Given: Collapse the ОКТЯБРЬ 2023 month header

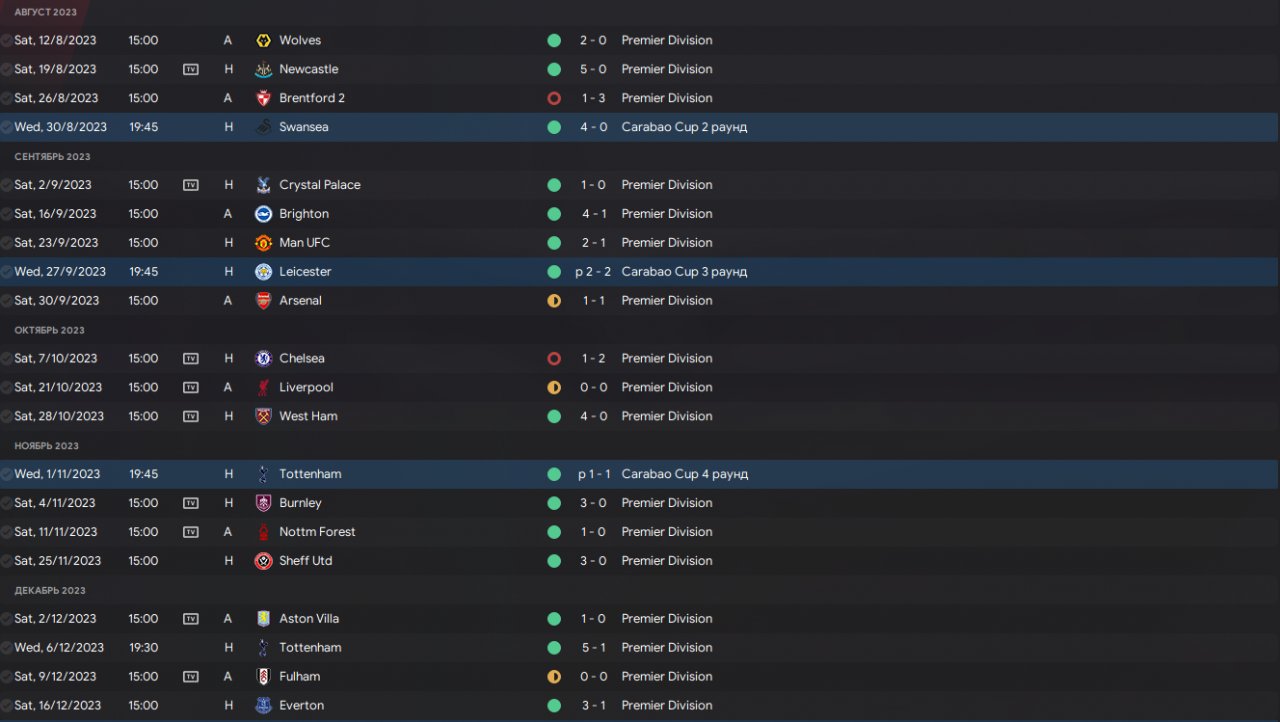Looking at the screenshot, I should (x=49, y=330).
